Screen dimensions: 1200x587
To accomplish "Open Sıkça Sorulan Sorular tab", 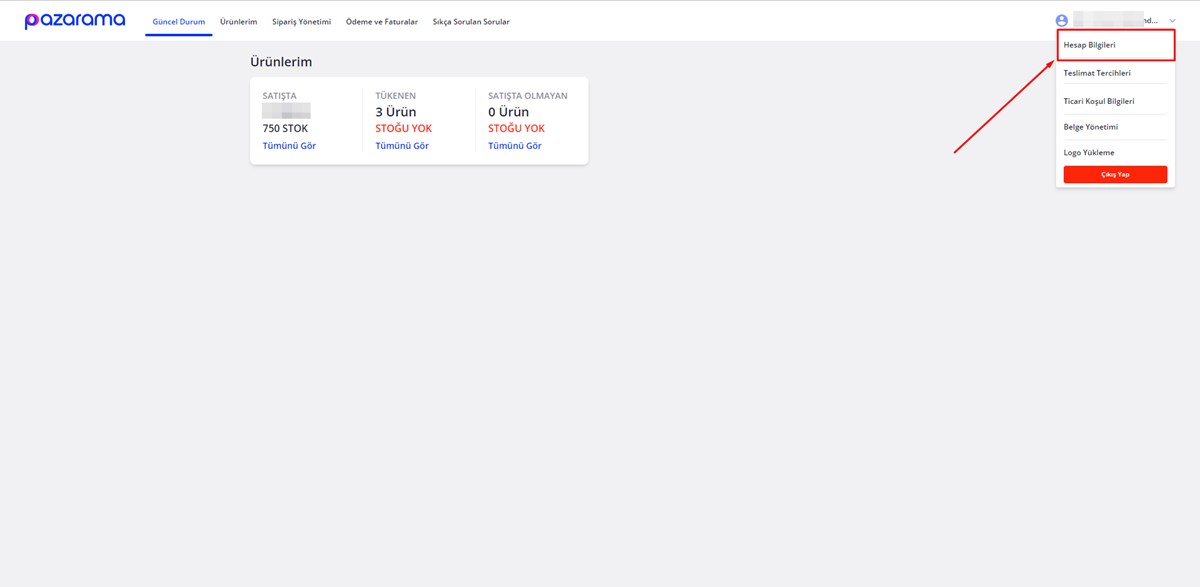I will click(x=471, y=22).
